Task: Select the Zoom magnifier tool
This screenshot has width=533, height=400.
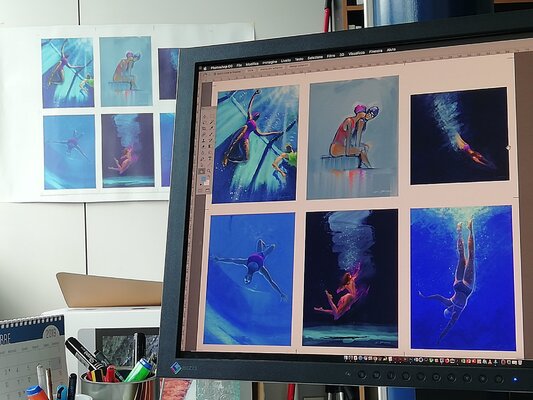Action: pos(209,171)
